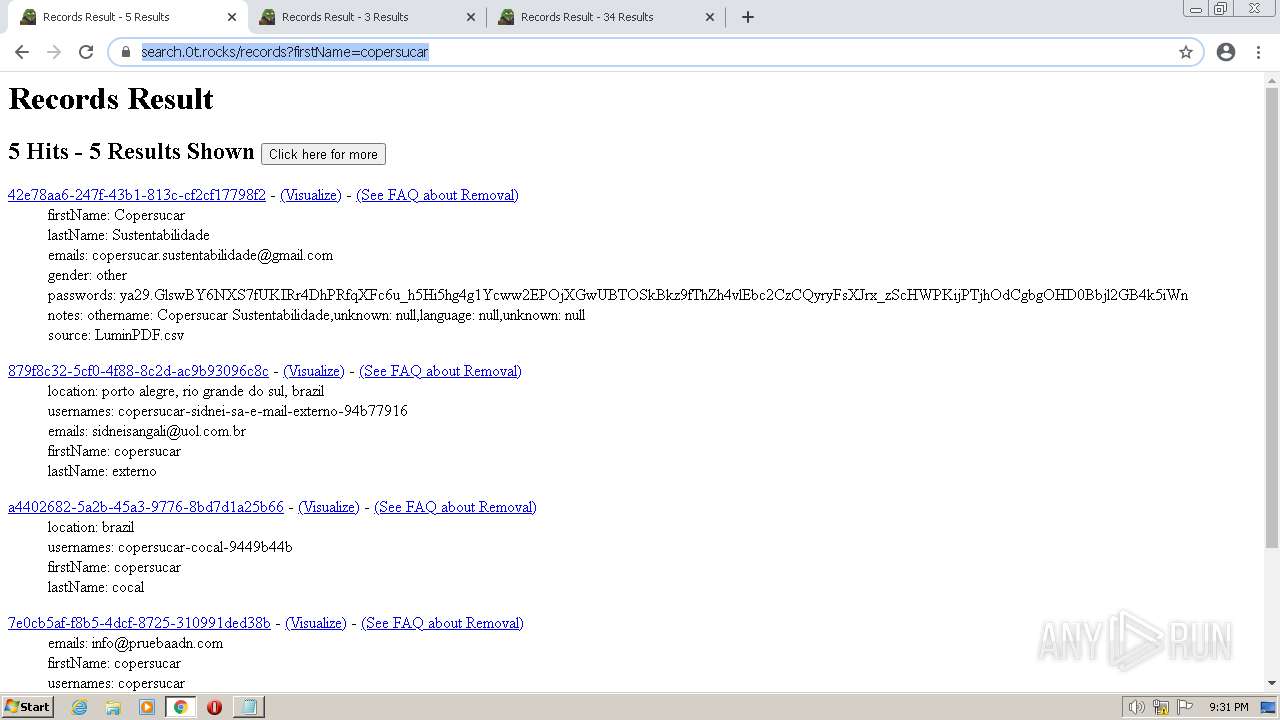Switch to the 3 Results tab

point(365,17)
